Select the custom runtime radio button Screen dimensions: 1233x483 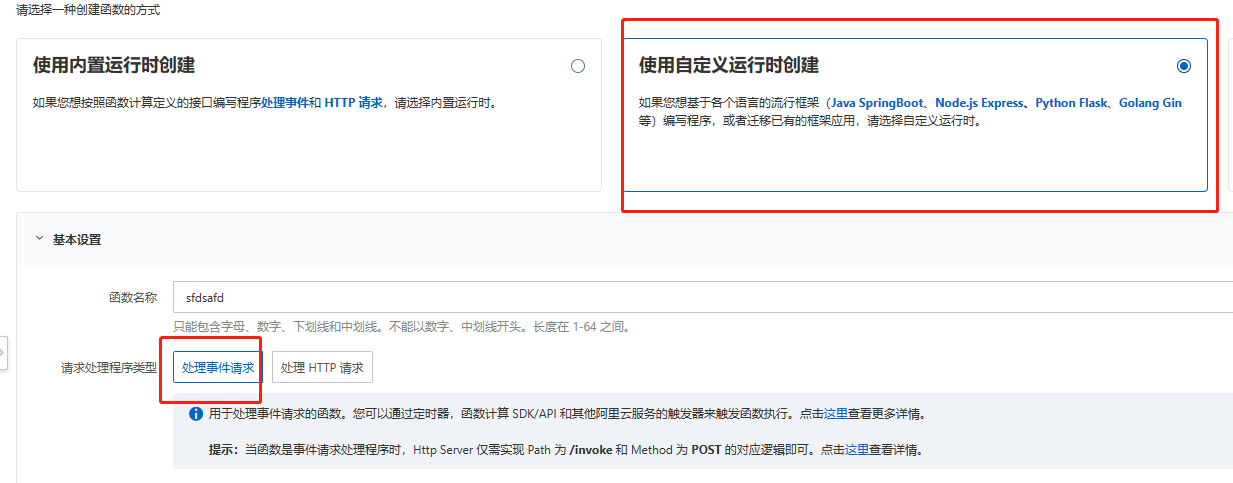[x=1184, y=66]
